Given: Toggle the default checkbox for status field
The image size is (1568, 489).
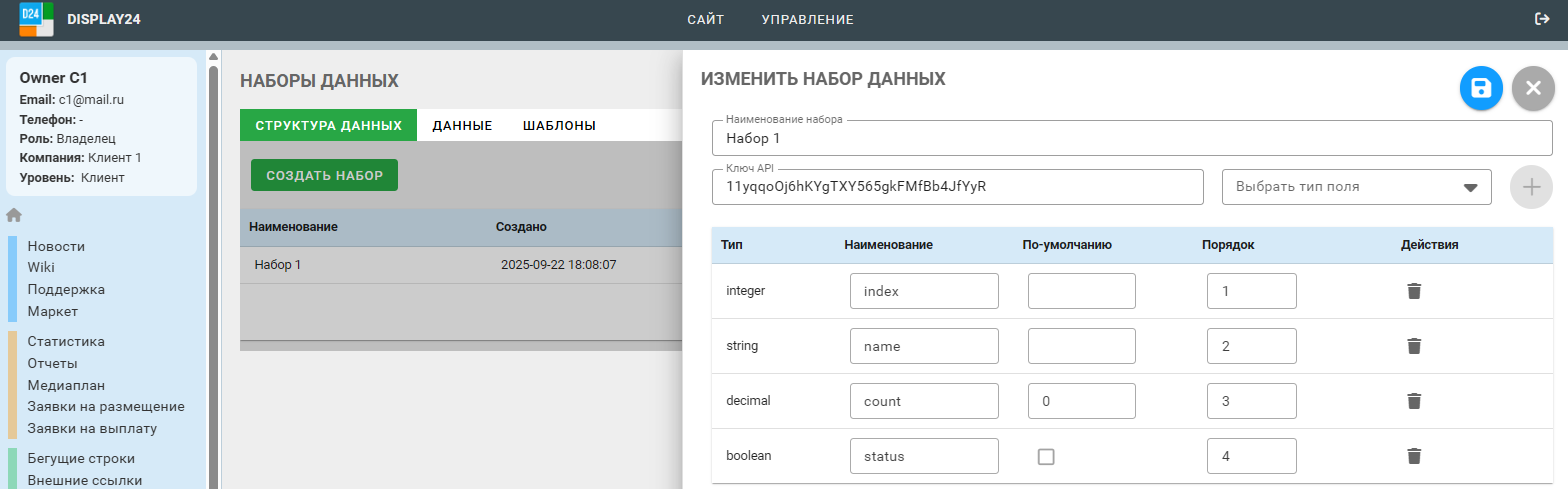Looking at the screenshot, I should coord(1046,456).
